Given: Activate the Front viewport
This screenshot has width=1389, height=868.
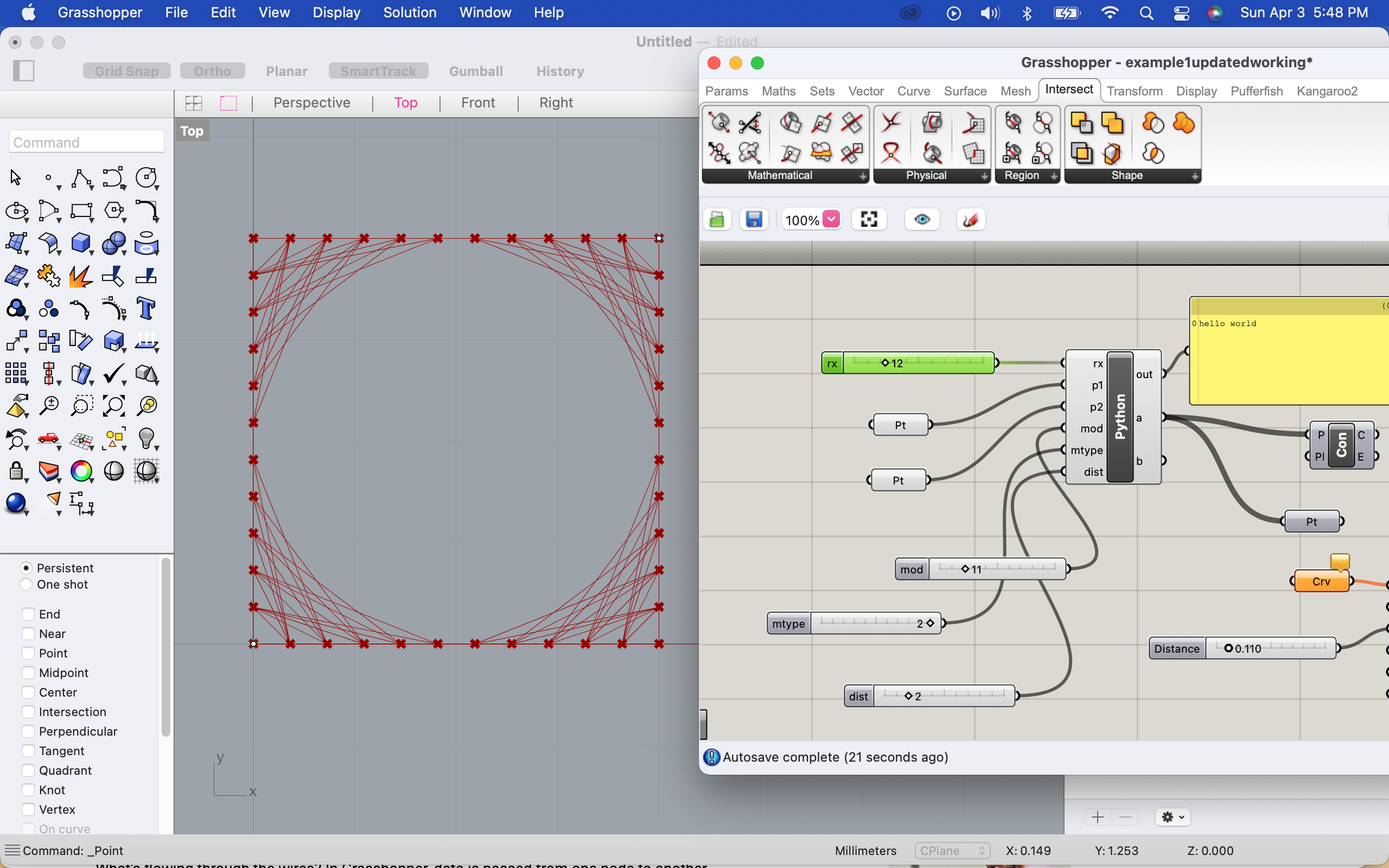Looking at the screenshot, I should [x=477, y=102].
